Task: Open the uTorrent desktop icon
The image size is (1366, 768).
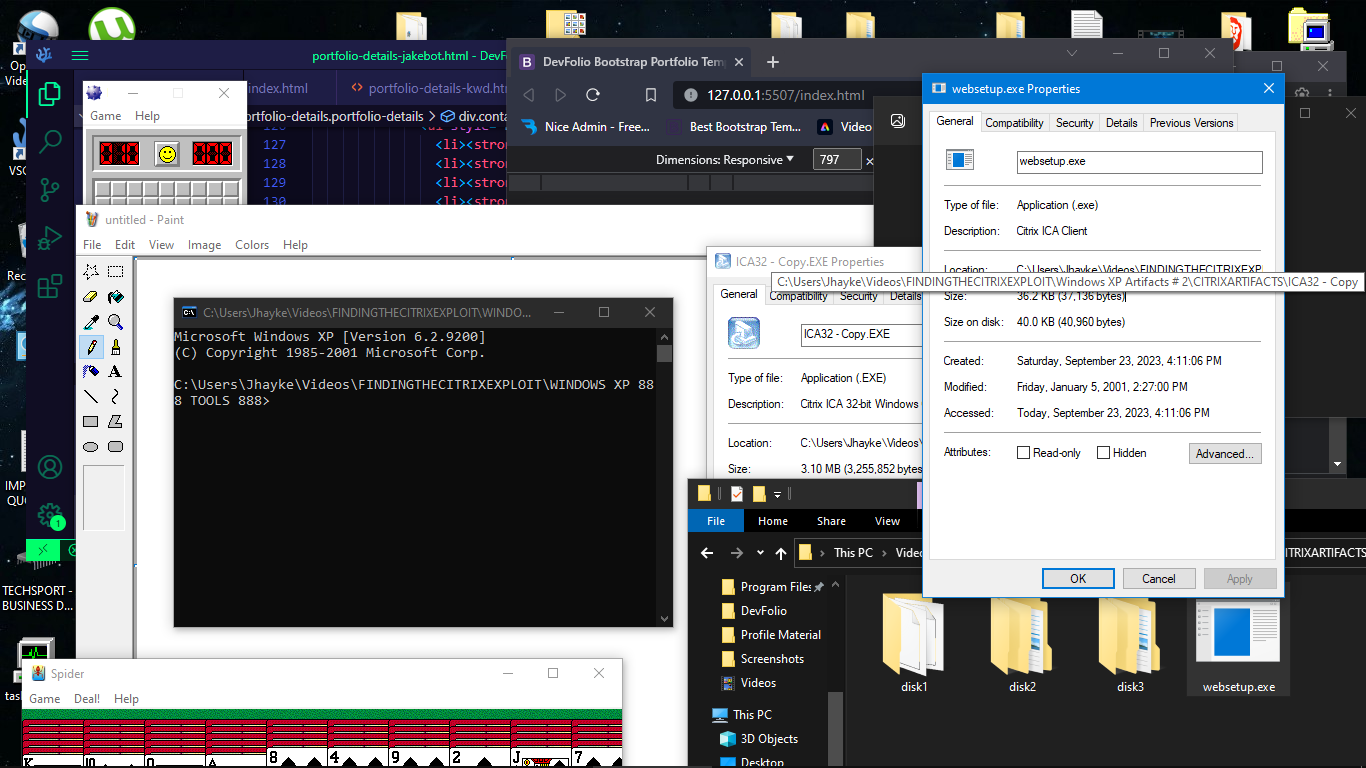Action: pos(111,25)
